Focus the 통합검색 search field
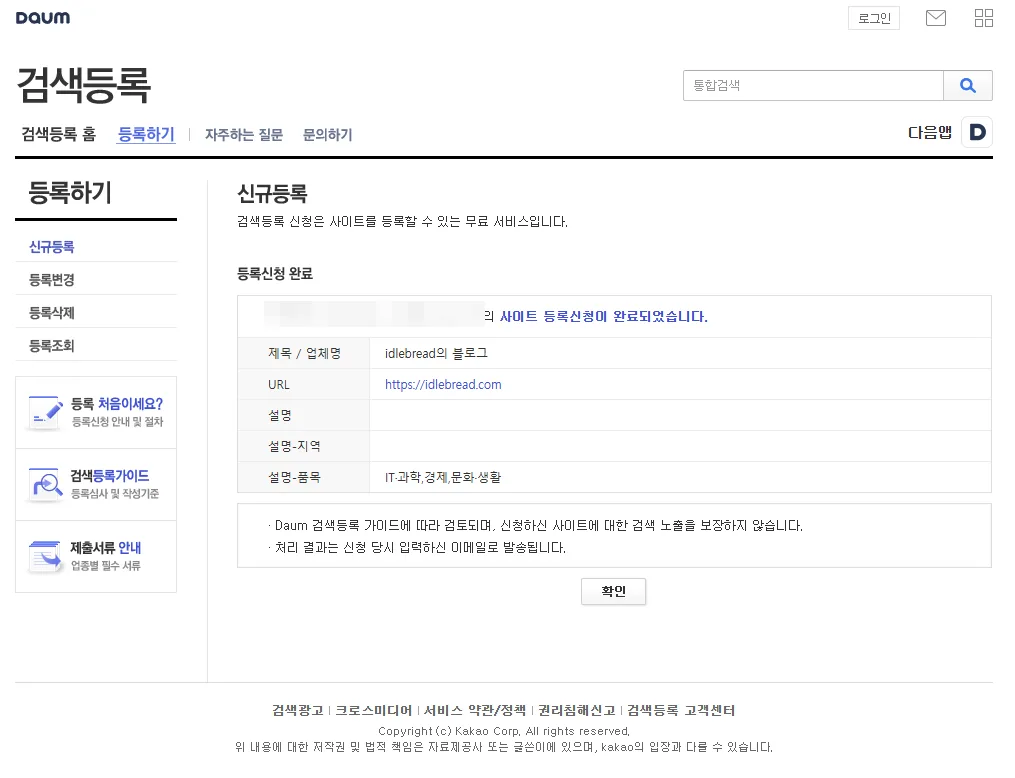The image size is (1015, 778). (813, 85)
